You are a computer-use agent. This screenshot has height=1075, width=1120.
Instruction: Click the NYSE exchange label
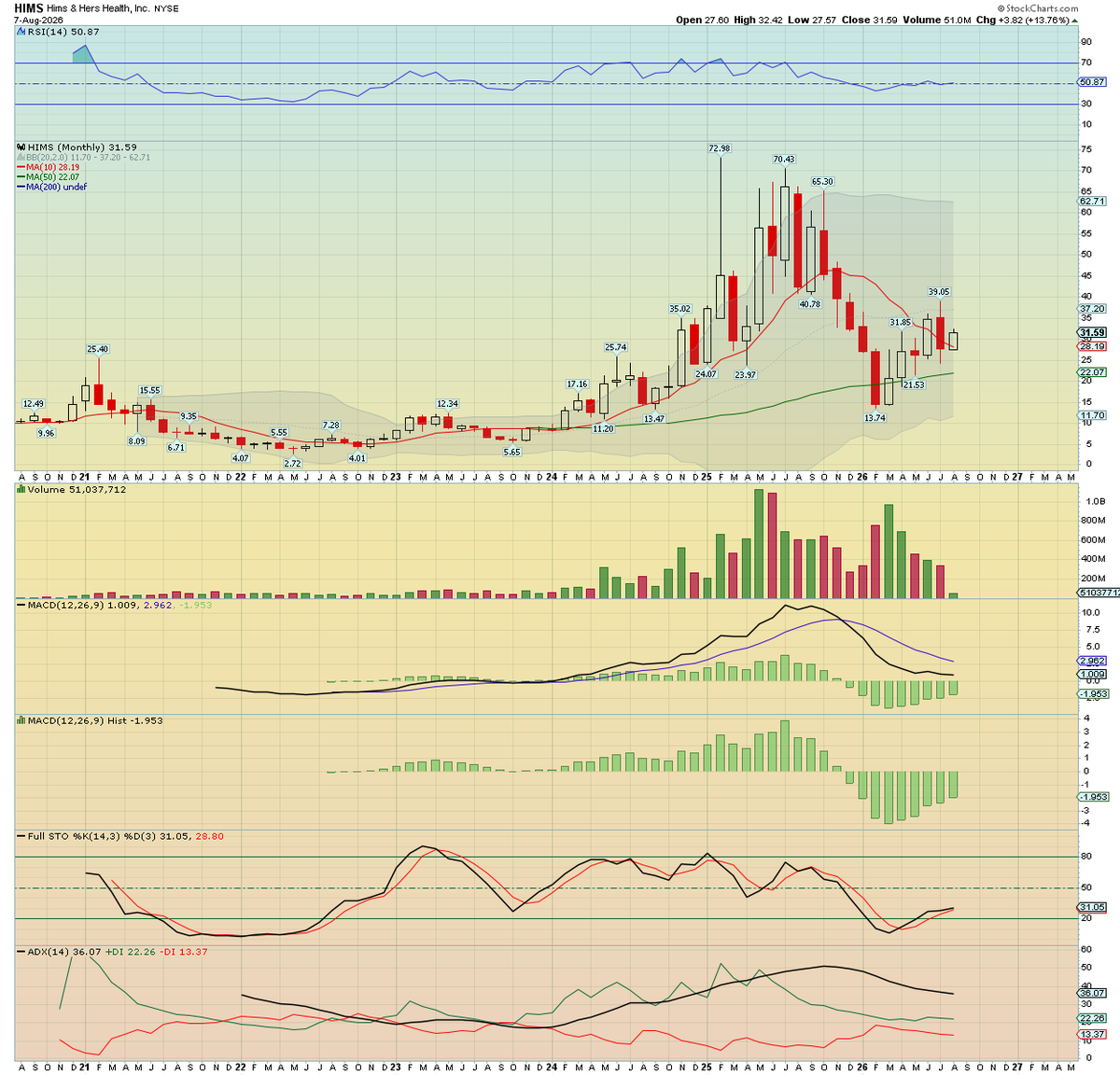pos(168,8)
